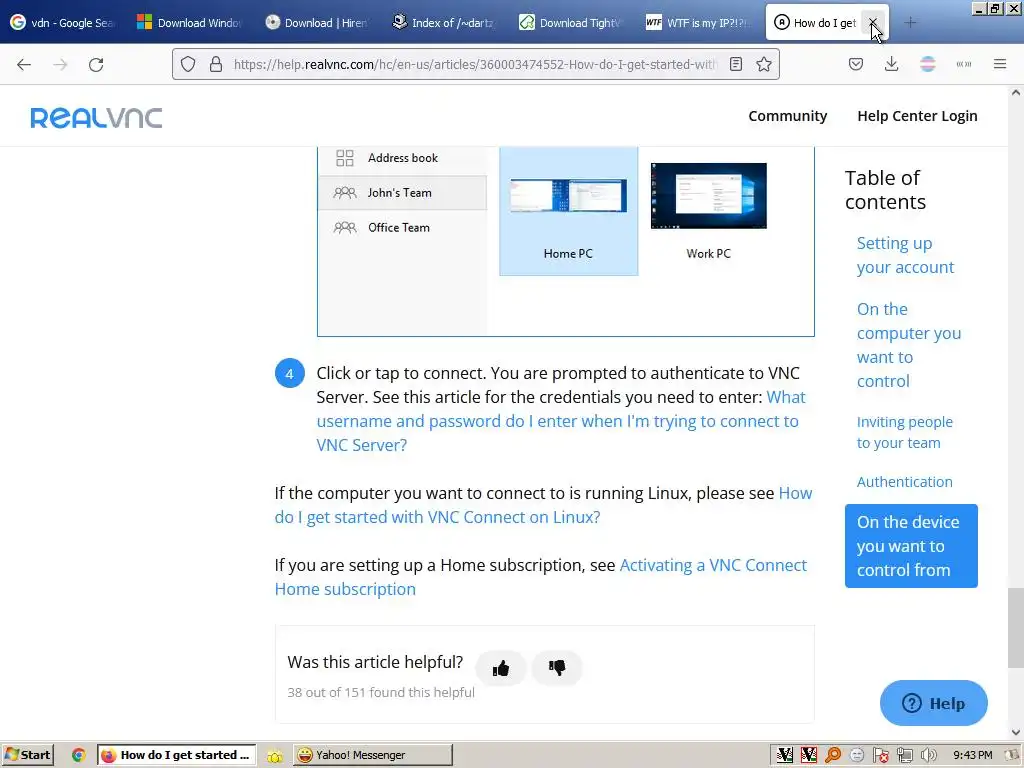Open second red VNC tray icon
The width and height of the screenshot is (1024, 768).
pyautogui.click(x=808, y=755)
